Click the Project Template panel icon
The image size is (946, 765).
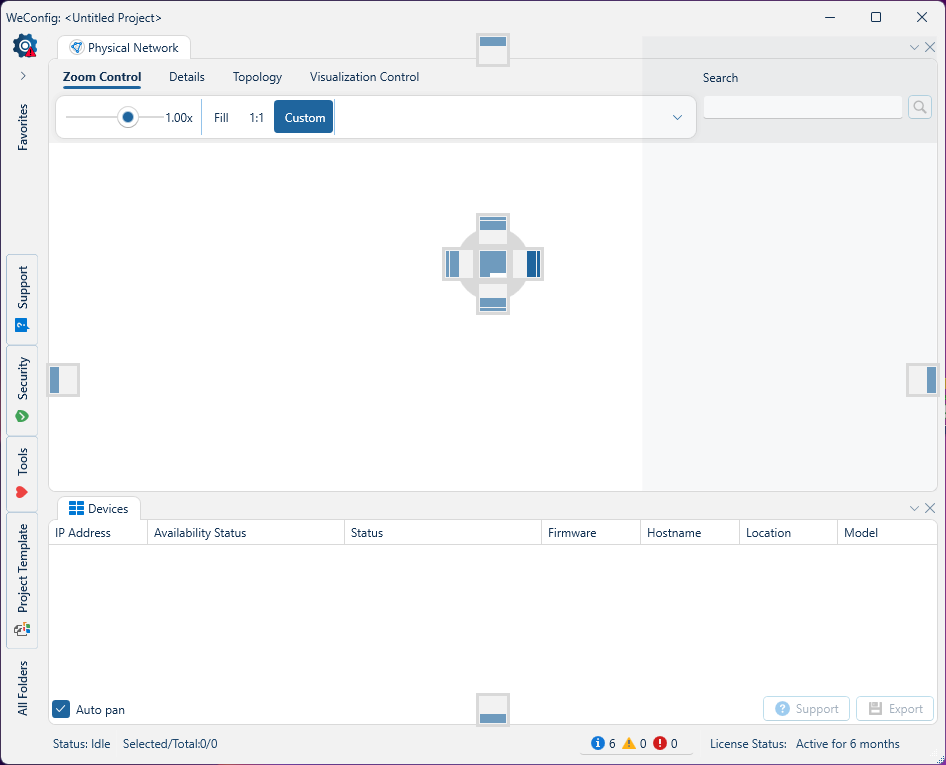click(22, 629)
